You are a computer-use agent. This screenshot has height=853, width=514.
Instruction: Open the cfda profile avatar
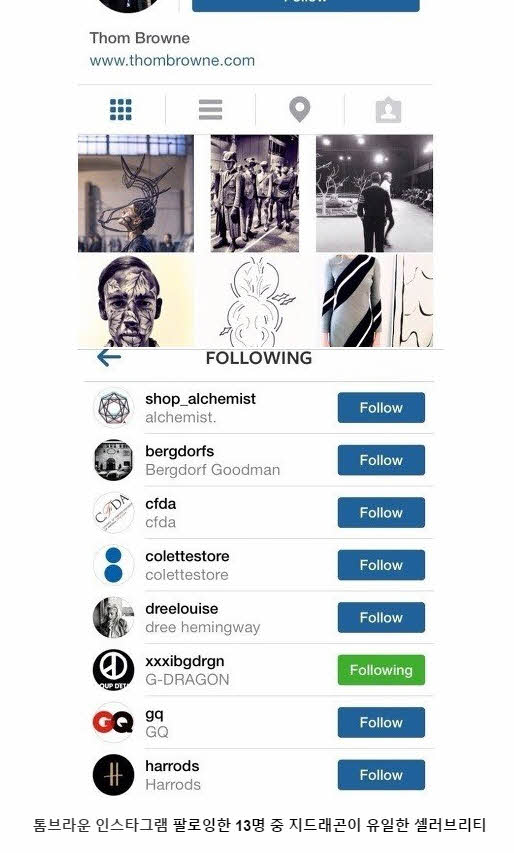pos(113,512)
